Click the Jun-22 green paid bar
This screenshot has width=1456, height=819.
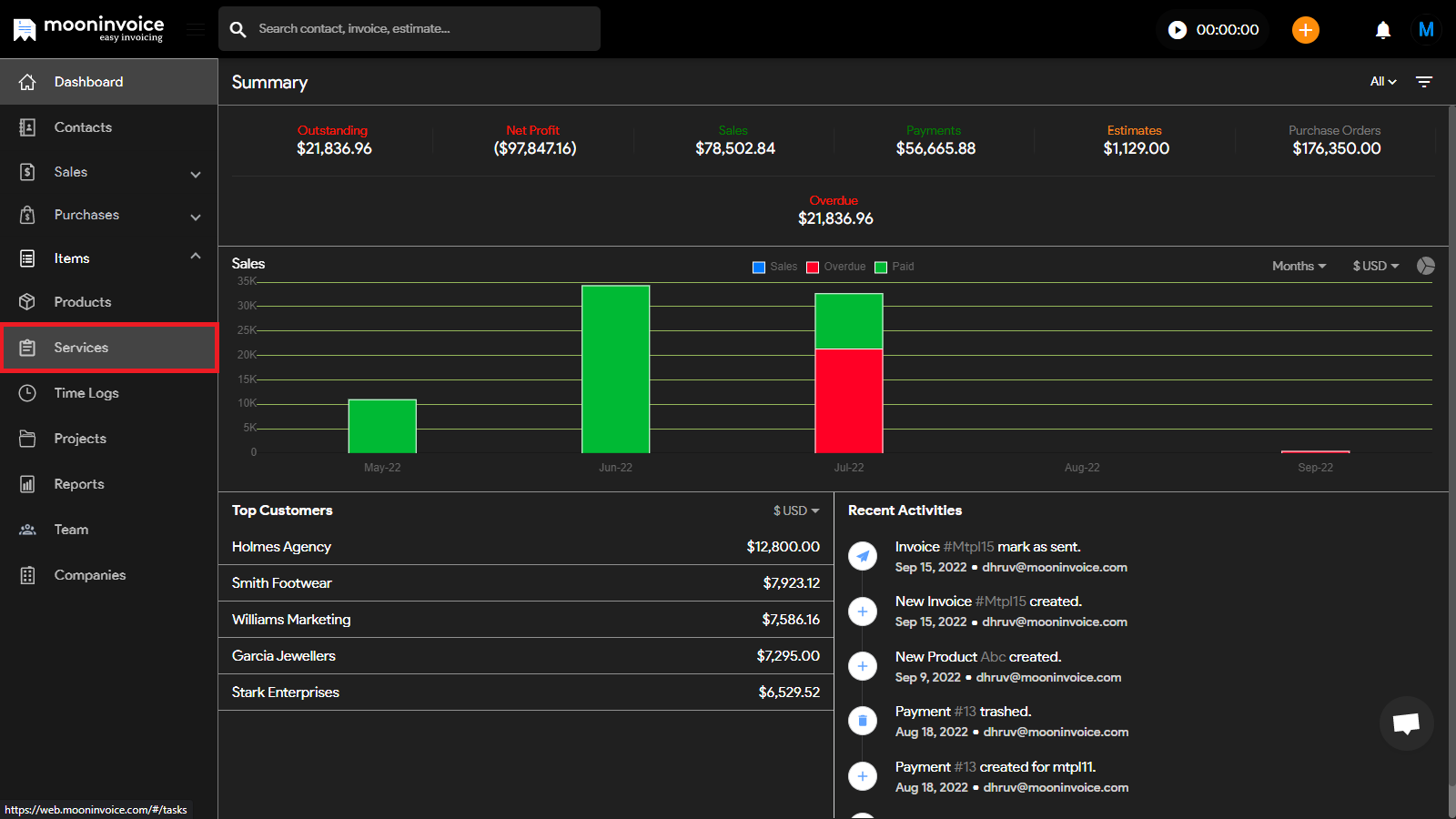(x=616, y=369)
